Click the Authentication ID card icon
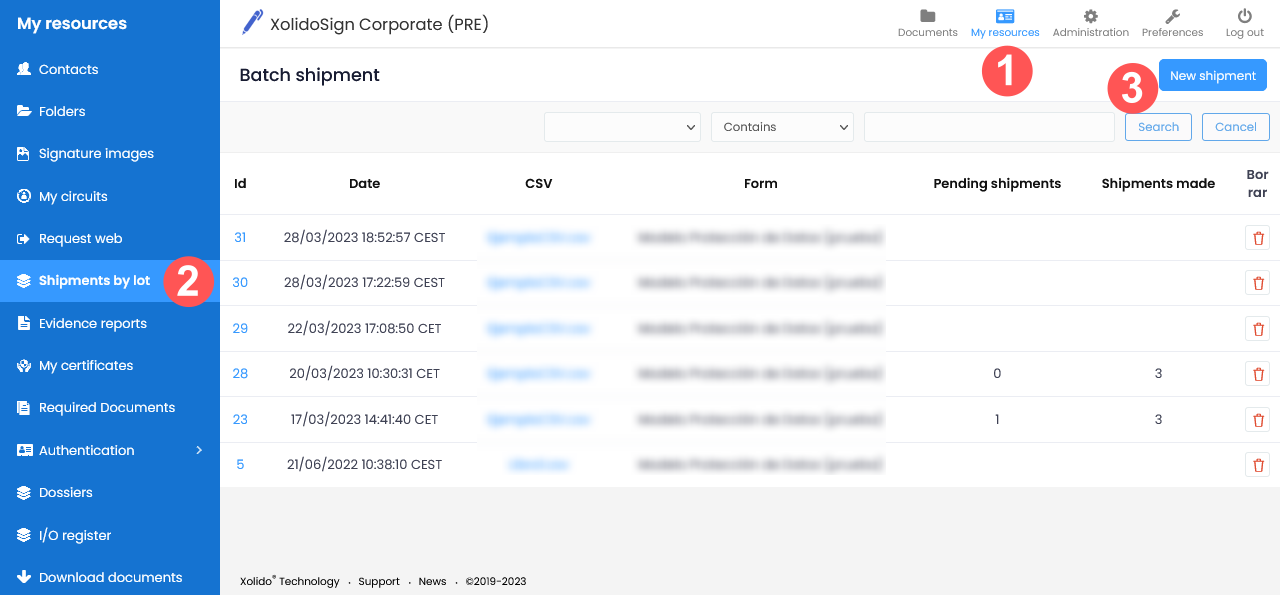 [x=24, y=450]
